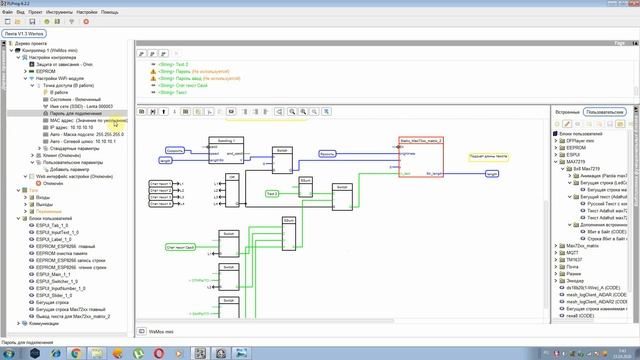Open Google Chrome from the taskbar
Viewport: 640px width, 360px height.
click(76, 353)
